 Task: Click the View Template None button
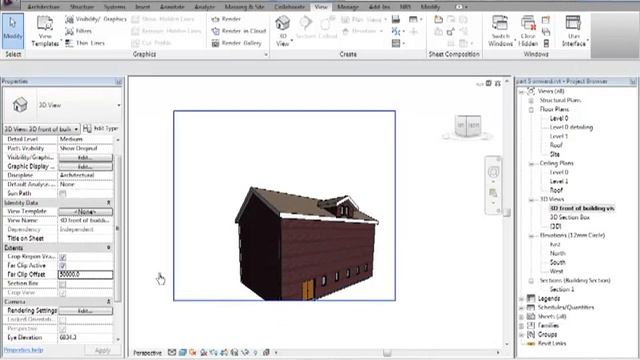pos(85,211)
